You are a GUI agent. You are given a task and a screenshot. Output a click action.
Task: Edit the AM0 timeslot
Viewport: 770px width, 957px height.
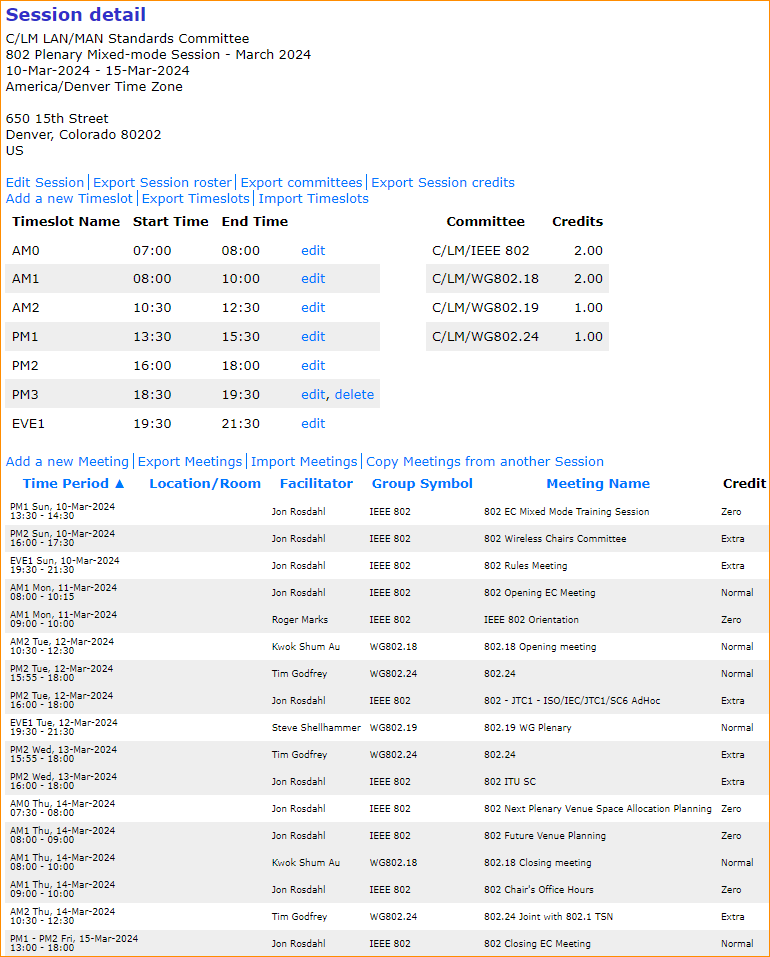point(313,250)
